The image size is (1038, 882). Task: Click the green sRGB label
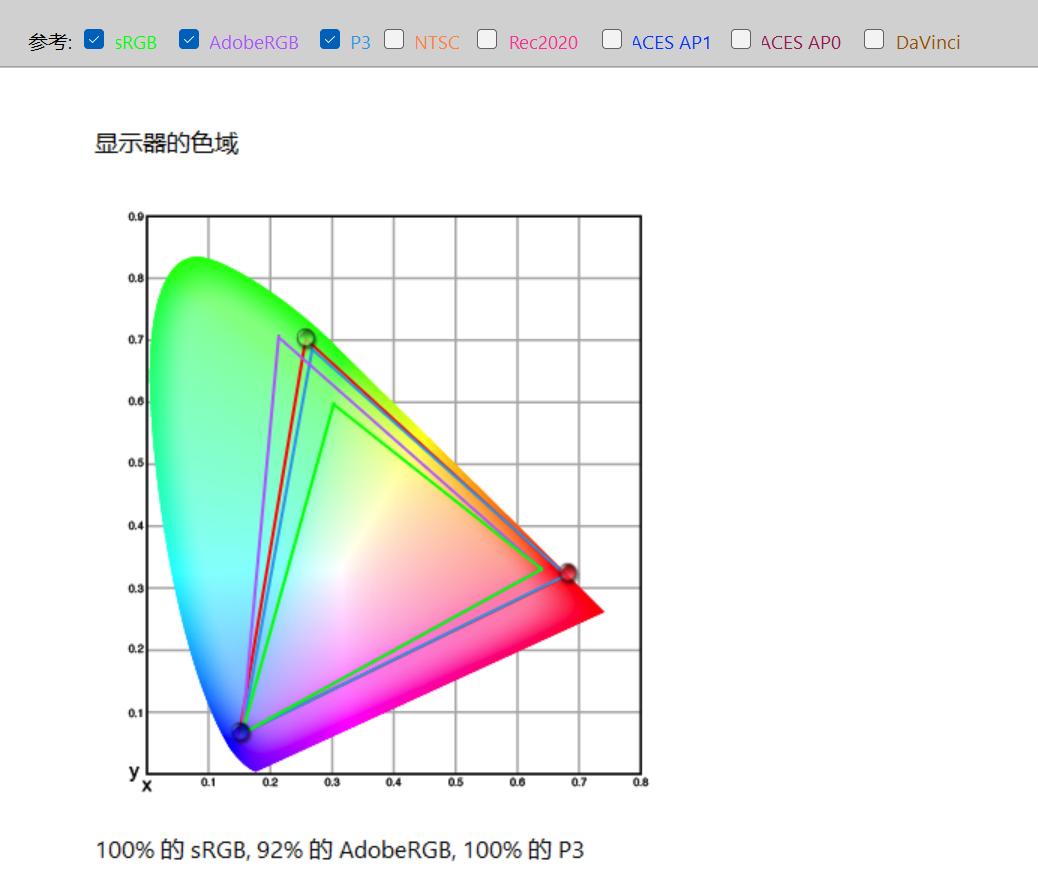136,42
